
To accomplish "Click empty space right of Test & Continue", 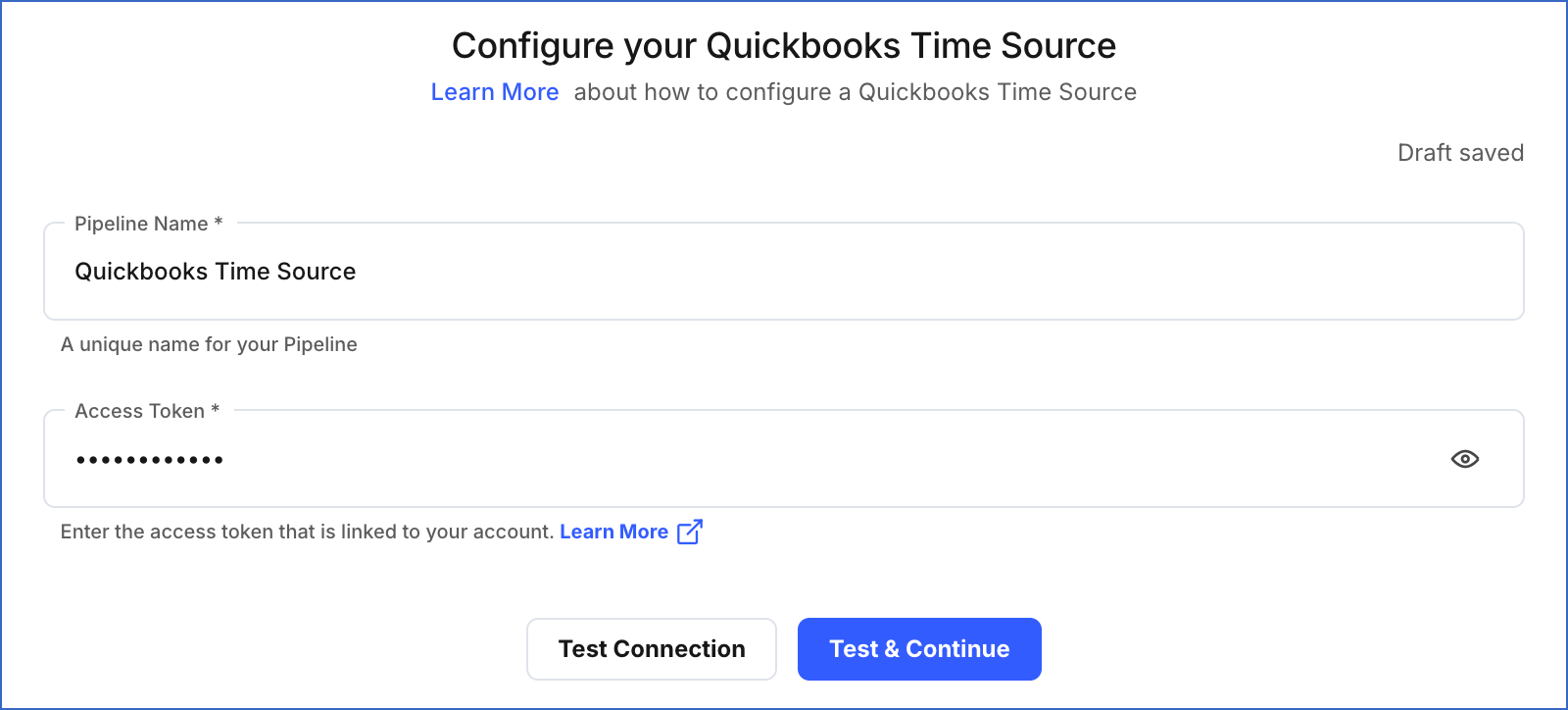I will pyautogui.click(x=1274, y=649).
